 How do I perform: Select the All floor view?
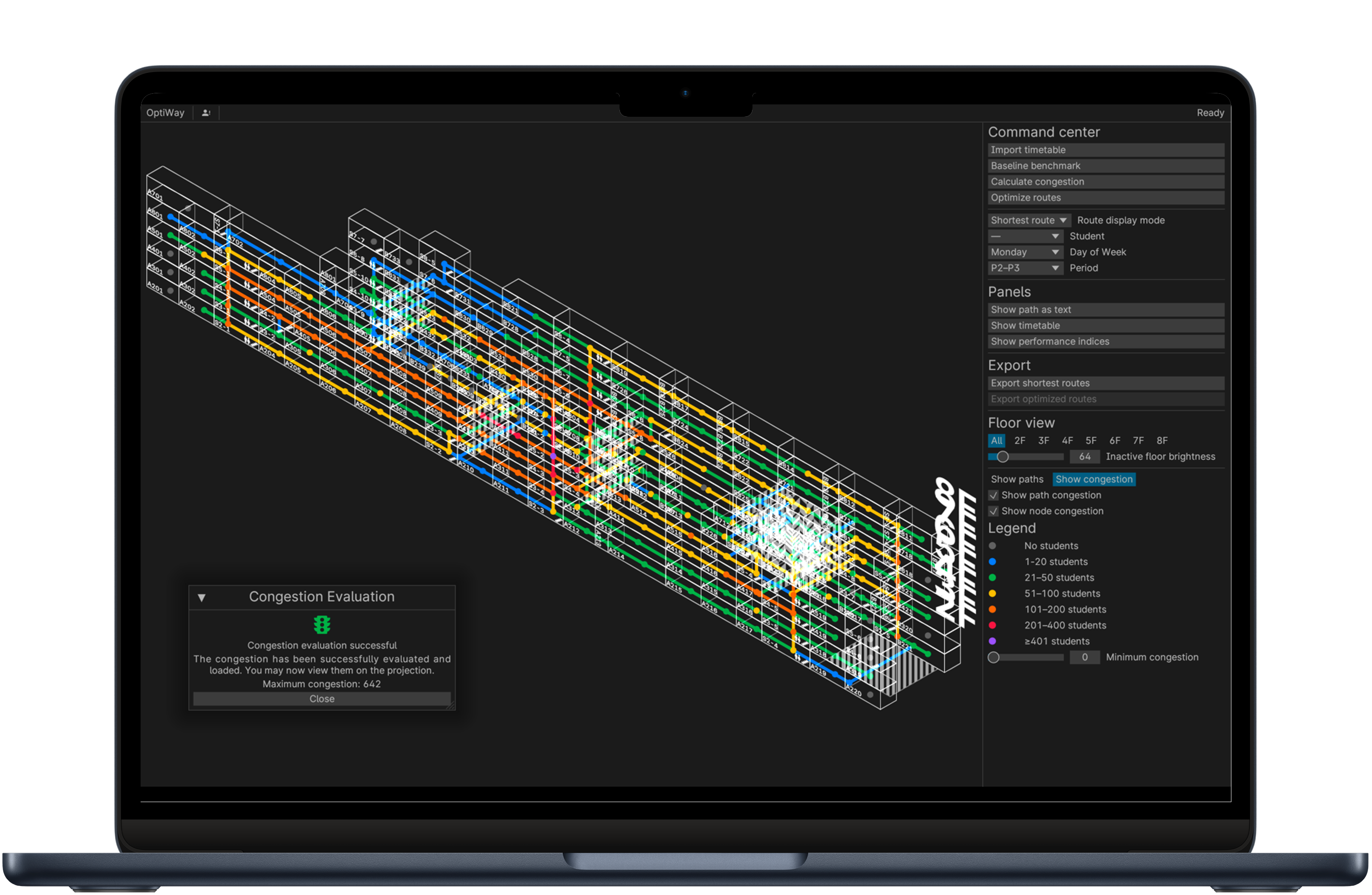(996, 441)
